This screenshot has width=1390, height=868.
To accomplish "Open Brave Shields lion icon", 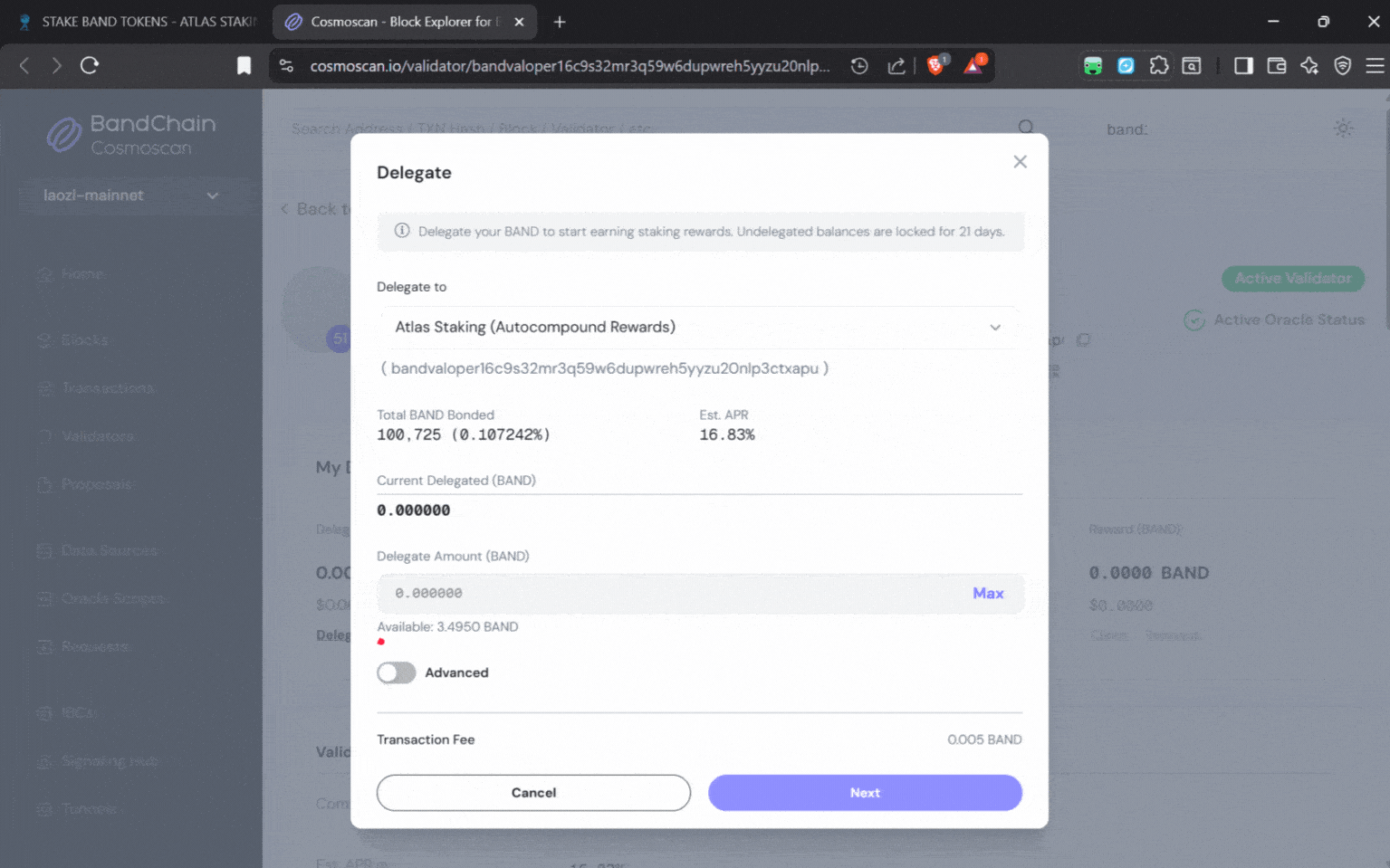I will (x=935, y=65).
